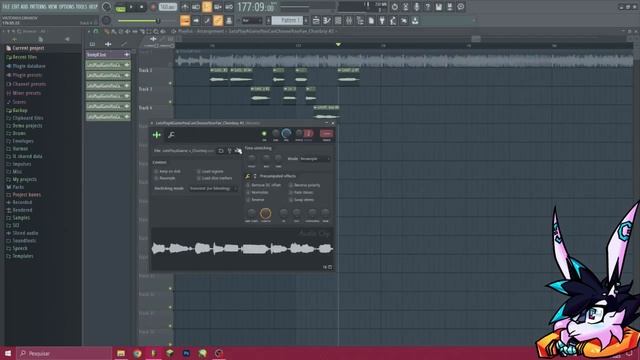640x360 pixels.
Task: Open the time stretching Mode dropdown
Action: click(x=315, y=159)
